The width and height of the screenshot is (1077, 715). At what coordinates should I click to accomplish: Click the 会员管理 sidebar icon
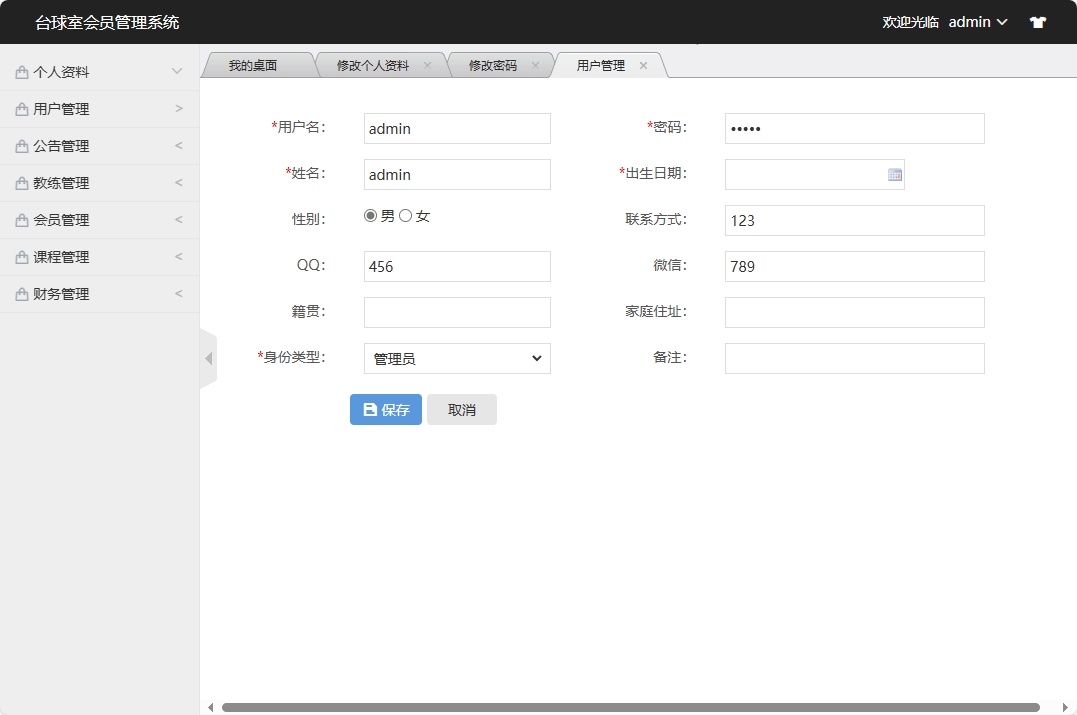(21, 219)
